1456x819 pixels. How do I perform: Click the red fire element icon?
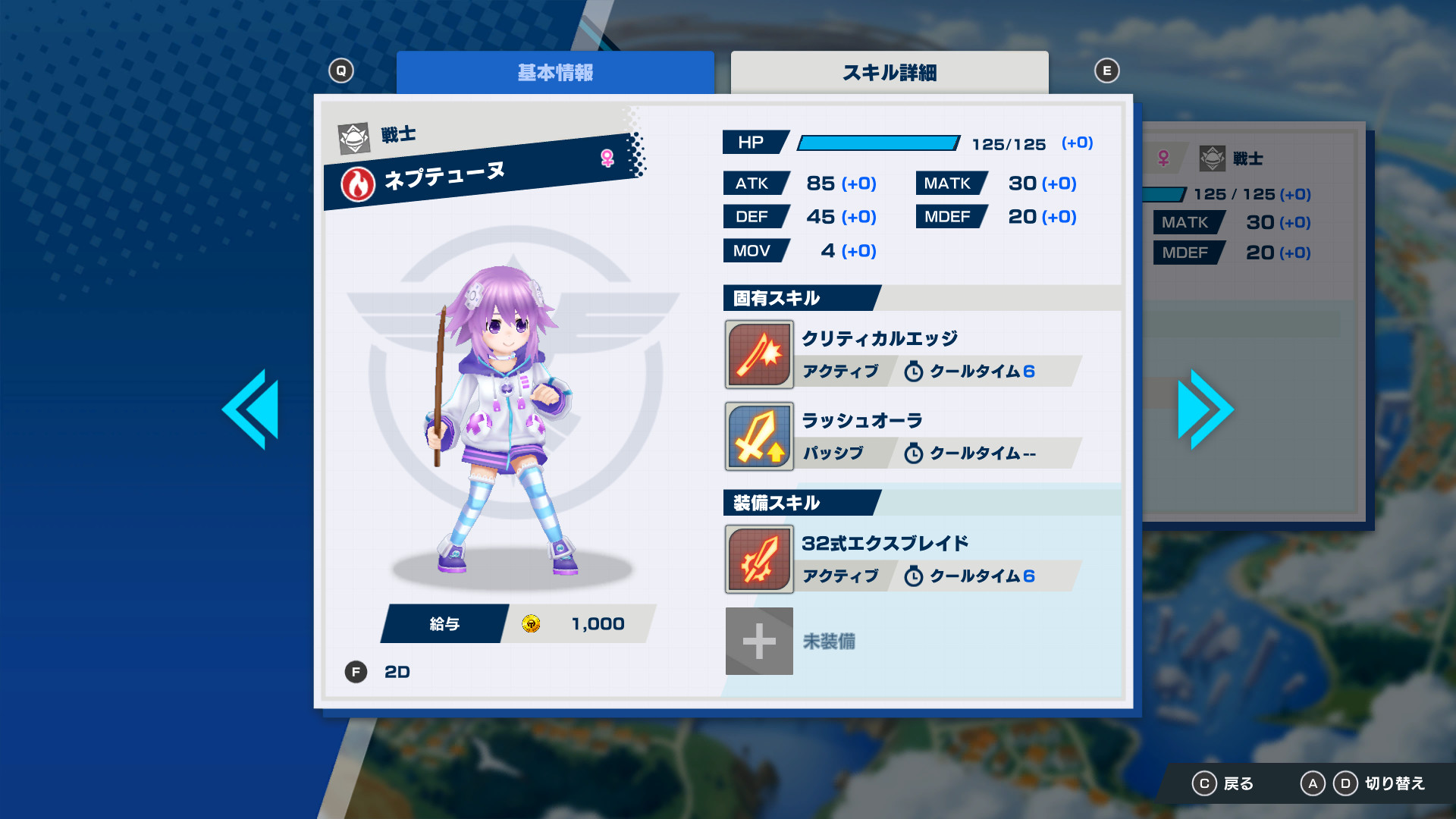coord(358,184)
